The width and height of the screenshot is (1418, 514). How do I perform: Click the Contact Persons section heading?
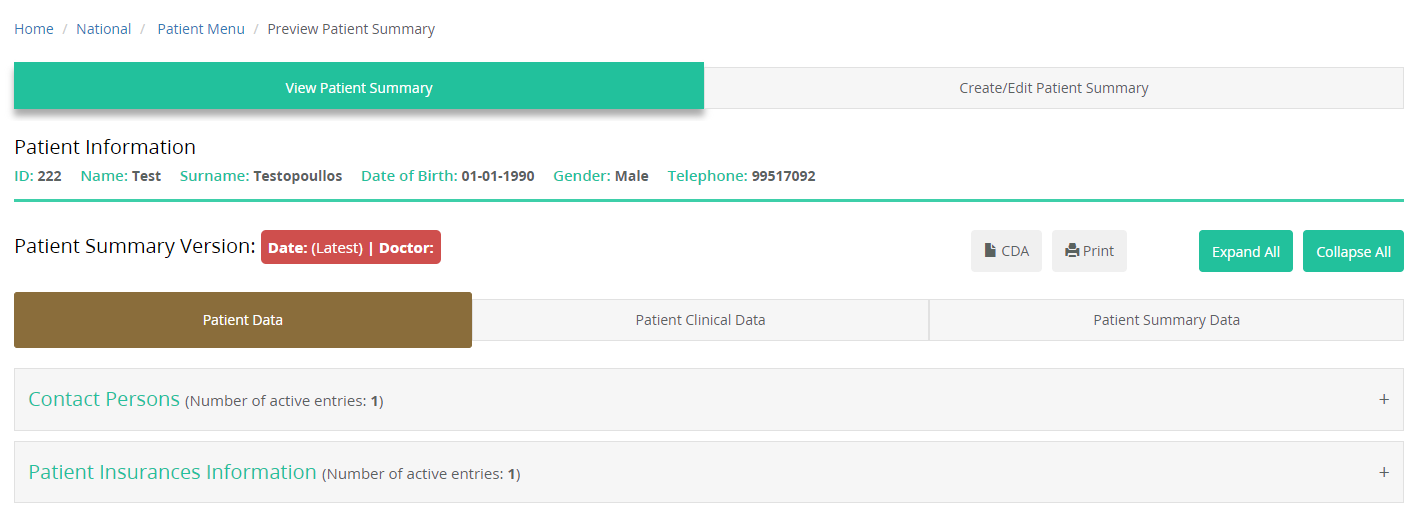click(x=104, y=399)
